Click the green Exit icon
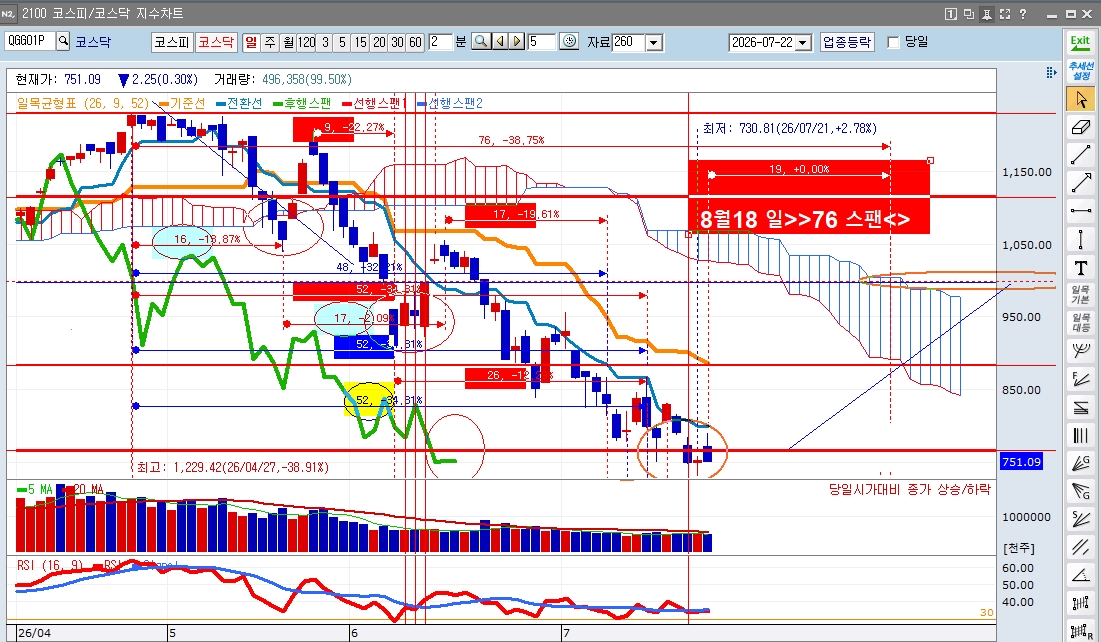 (x=1080, y=42)
